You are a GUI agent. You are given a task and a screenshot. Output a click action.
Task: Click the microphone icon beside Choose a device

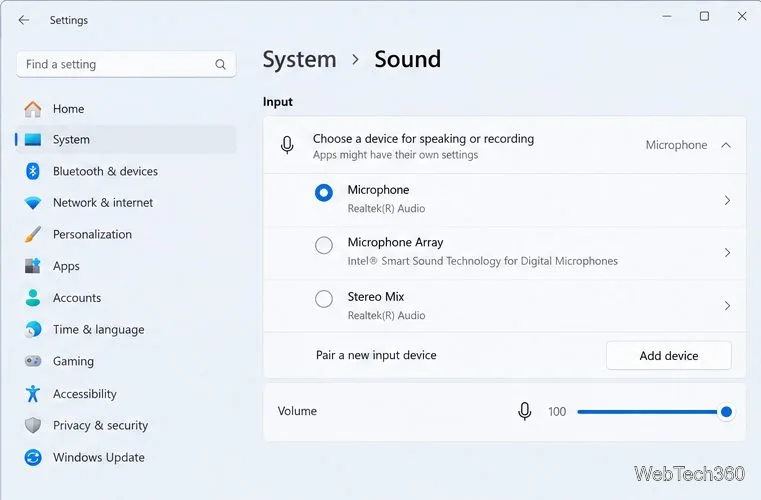click(287, 145)
